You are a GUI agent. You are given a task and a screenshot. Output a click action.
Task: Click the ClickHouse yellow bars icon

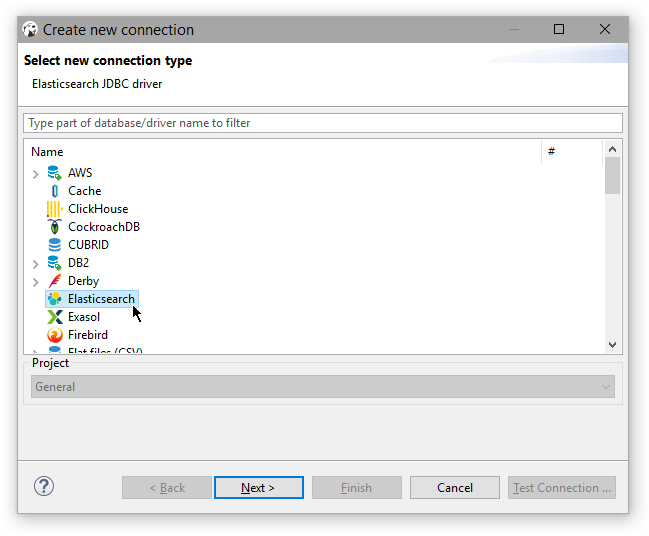click(x=54, y=209)
